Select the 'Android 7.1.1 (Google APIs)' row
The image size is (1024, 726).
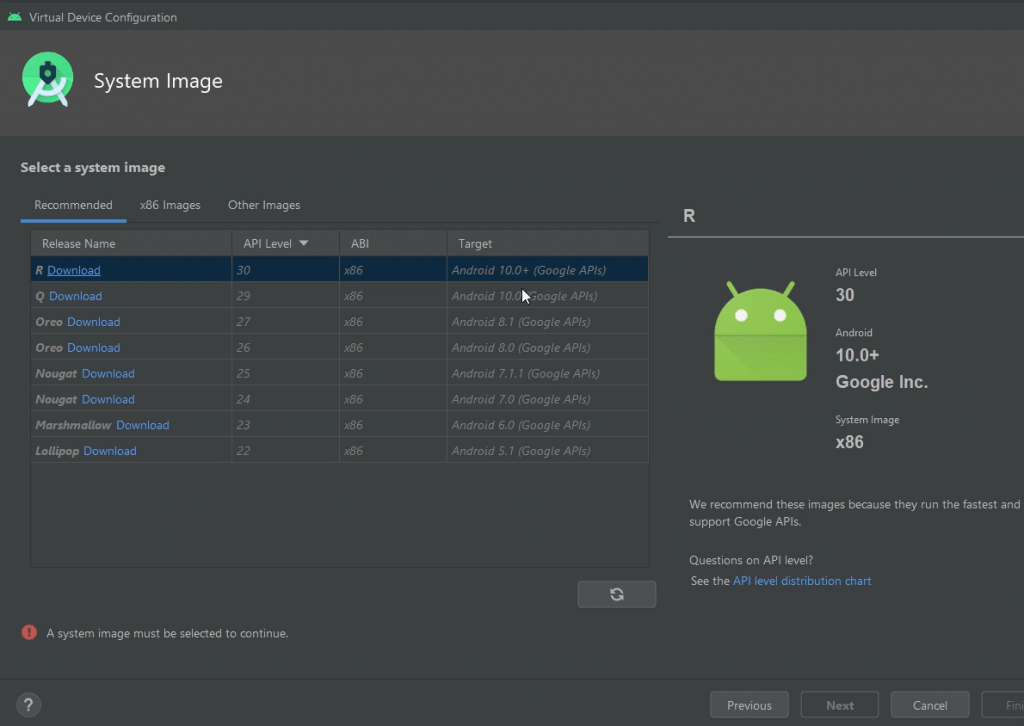coord(340,373)
